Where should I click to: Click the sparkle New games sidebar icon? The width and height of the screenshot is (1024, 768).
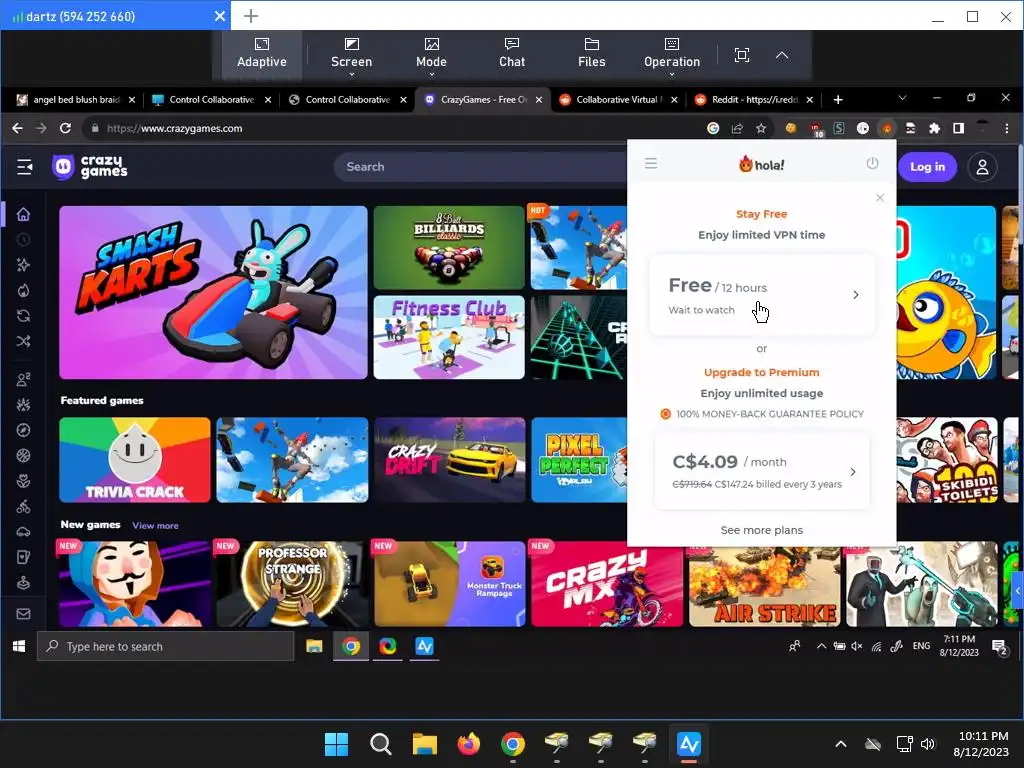coord(24,265)
